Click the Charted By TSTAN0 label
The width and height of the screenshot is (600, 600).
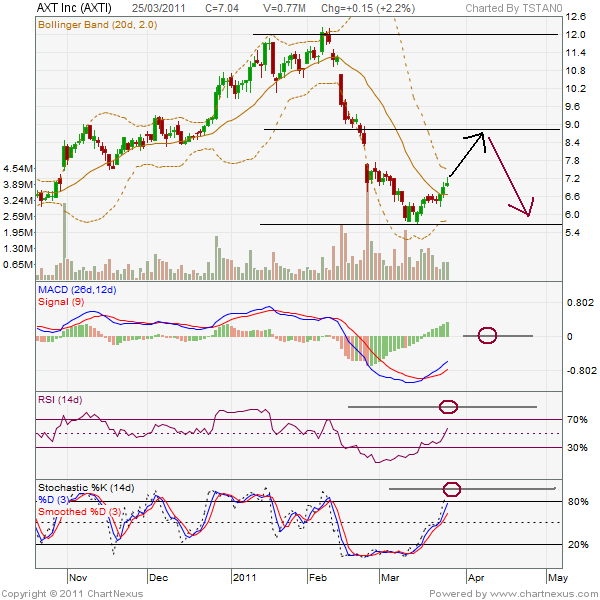coord(514,8)
